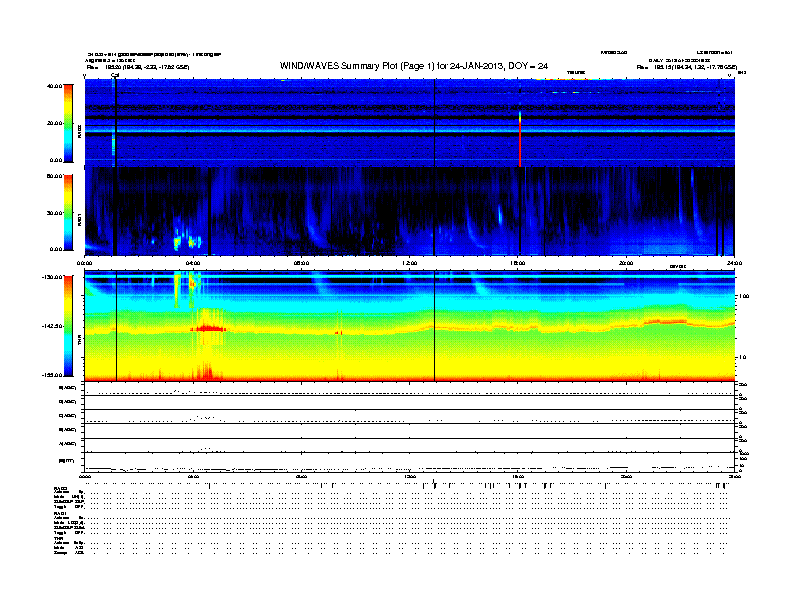Click the 04:00 tick label under RAD1 panel
This screenshot has height=612, width=792.
click(193, 263)
